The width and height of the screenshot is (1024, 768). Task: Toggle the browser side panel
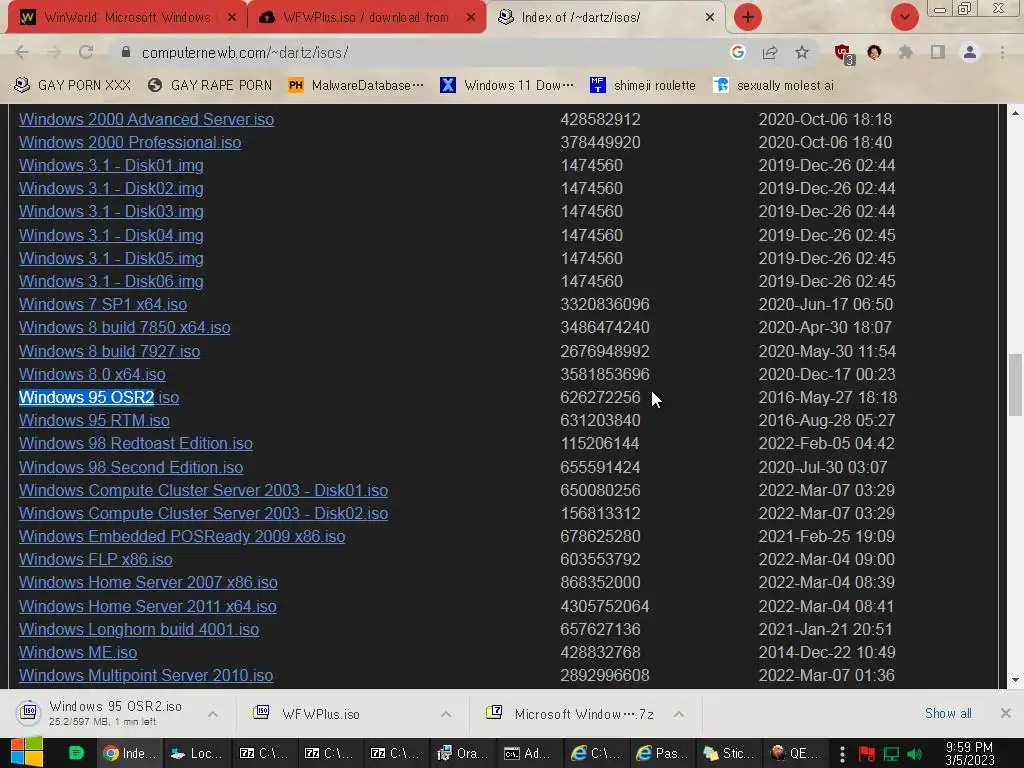point(938,52)
